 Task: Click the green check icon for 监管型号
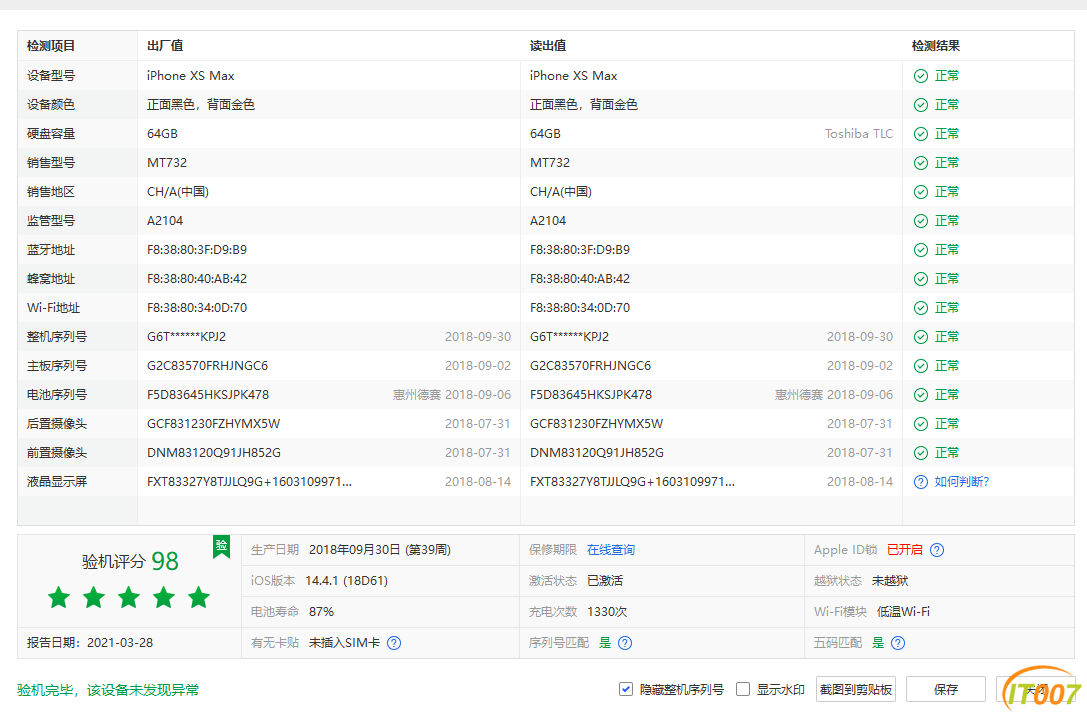921,221
